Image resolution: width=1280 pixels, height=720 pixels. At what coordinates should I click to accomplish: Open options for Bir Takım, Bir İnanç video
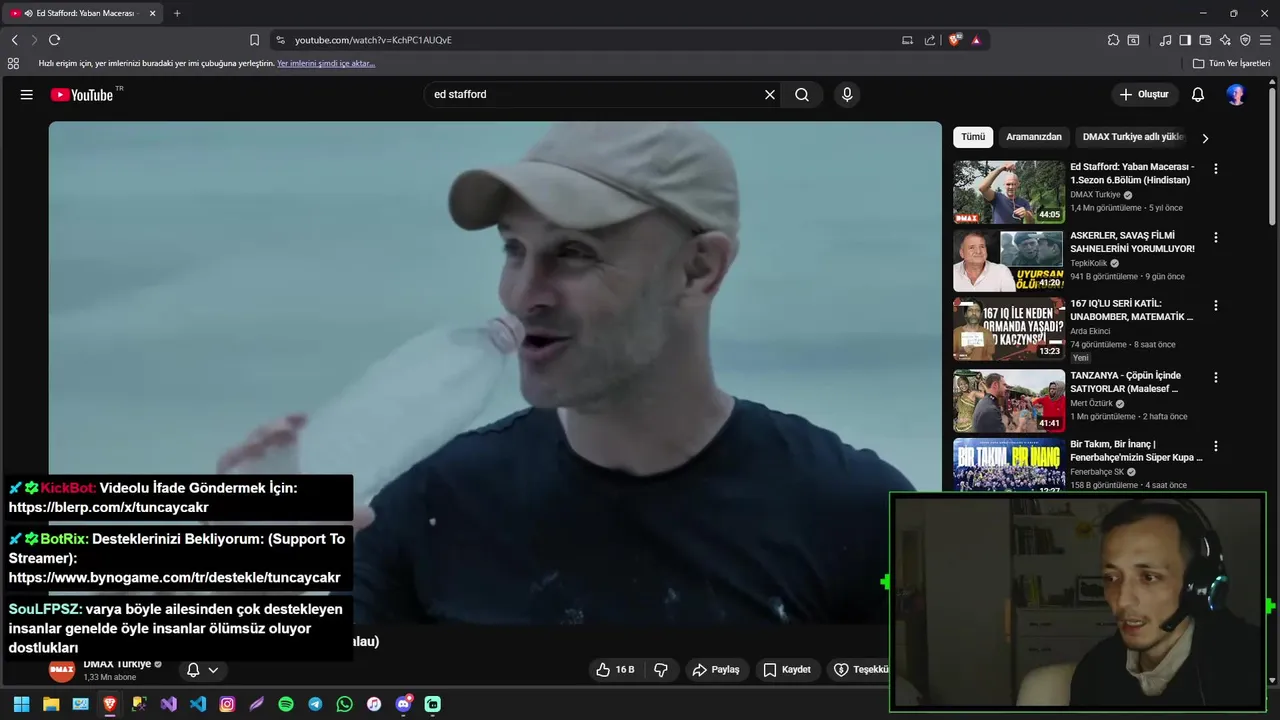coord(1216,446)
